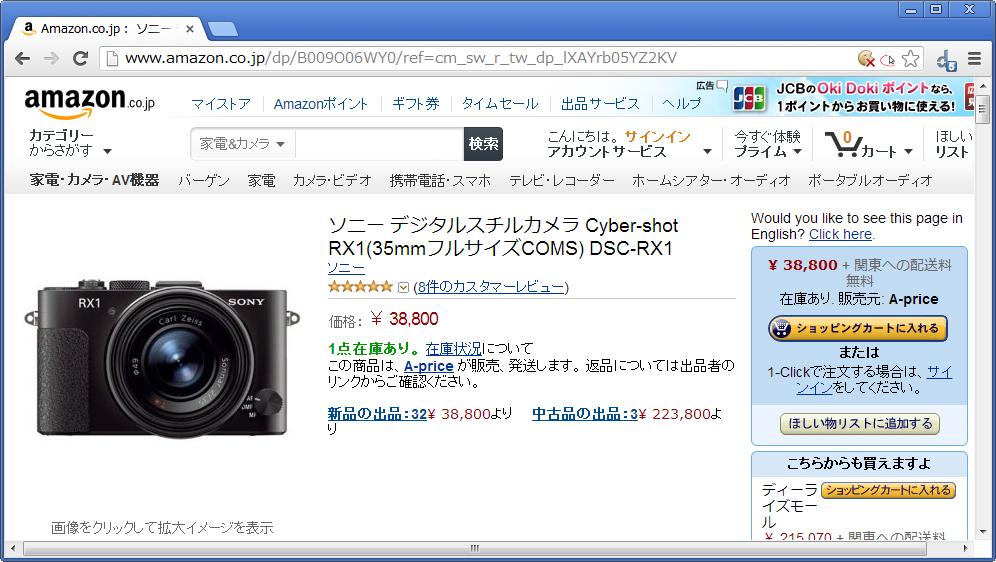Close the Amazon.co.jp browser tab

click(189, 29)
